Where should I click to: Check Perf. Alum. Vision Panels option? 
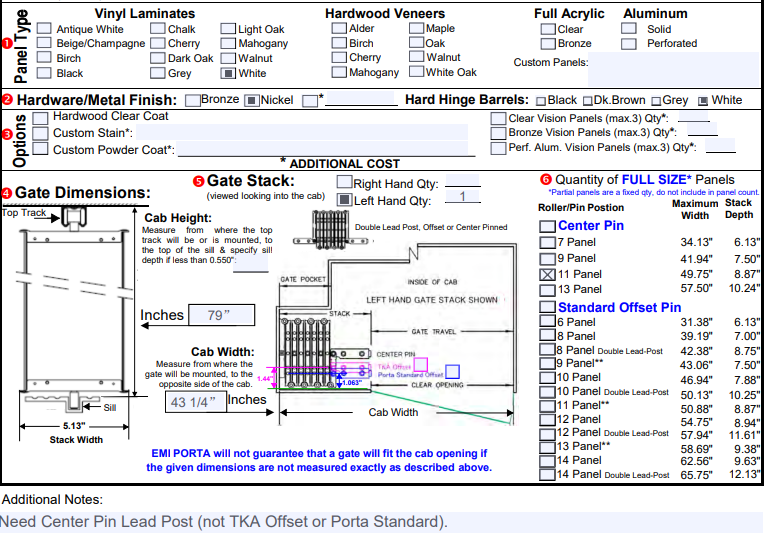(498, 148)
